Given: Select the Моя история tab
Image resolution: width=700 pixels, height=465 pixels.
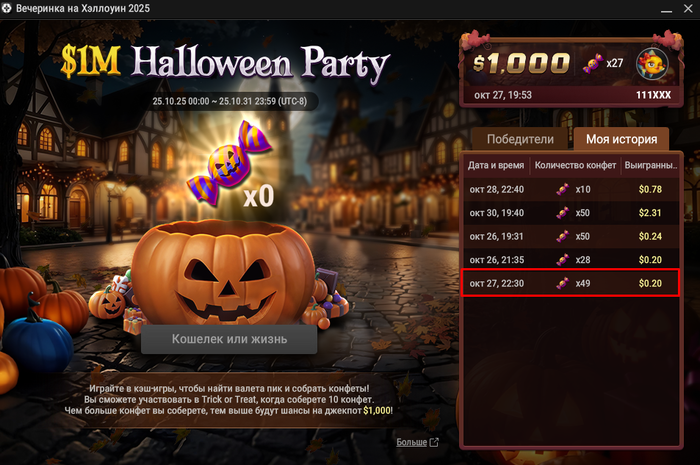Looking at the screenshot, I should 621,139.
